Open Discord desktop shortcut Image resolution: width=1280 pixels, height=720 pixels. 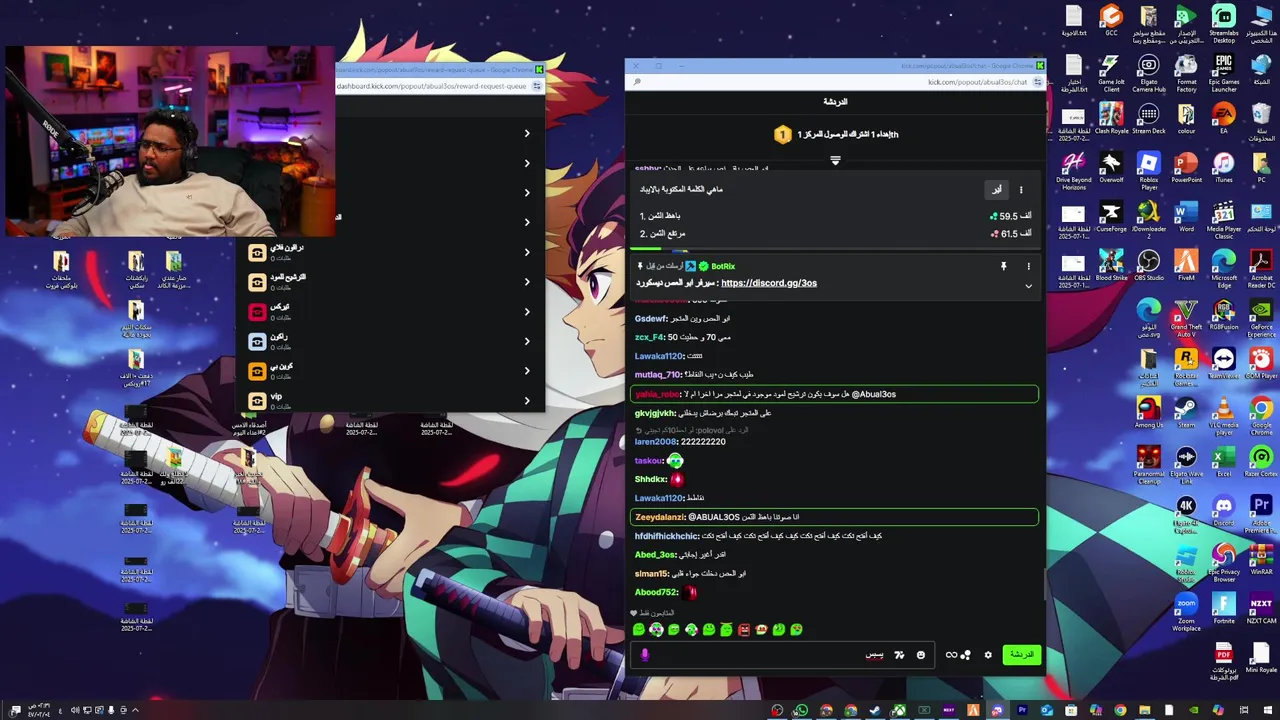(1223, 510)
